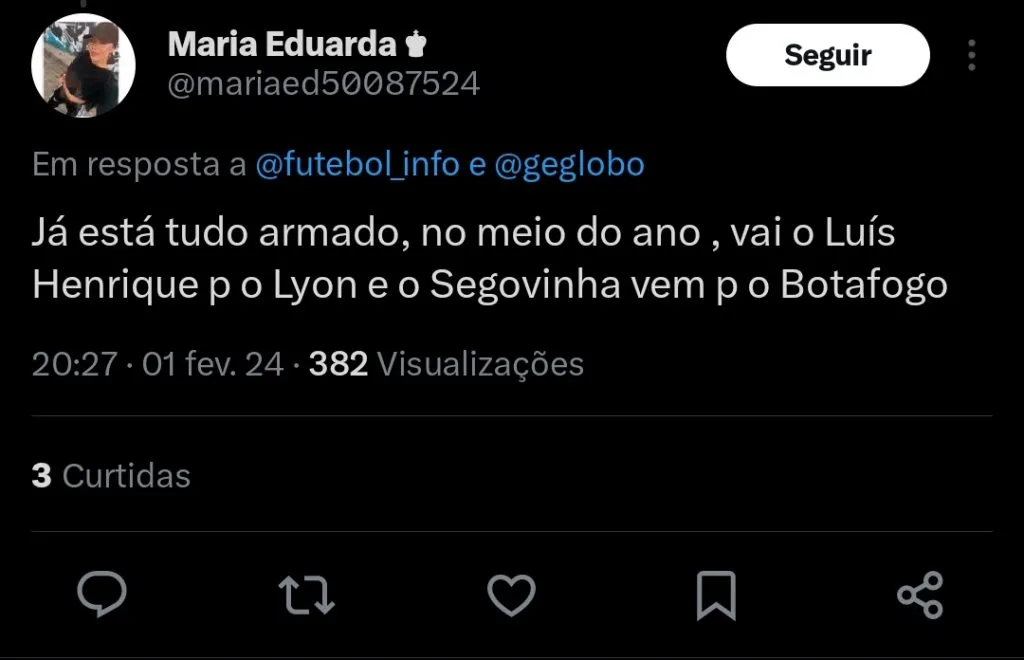Viewport: 1024px width, 660px height.
Task: Click the 'Em resposta a' label
Action: pos(139,165)
